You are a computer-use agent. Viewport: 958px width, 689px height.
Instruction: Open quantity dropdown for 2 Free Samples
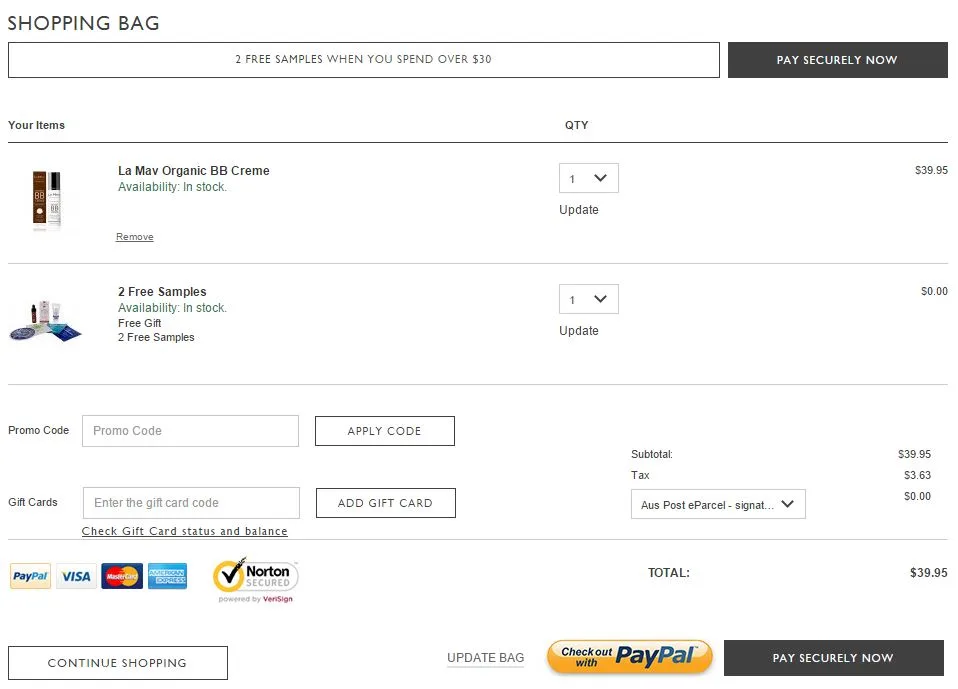(x=588, y=299)
